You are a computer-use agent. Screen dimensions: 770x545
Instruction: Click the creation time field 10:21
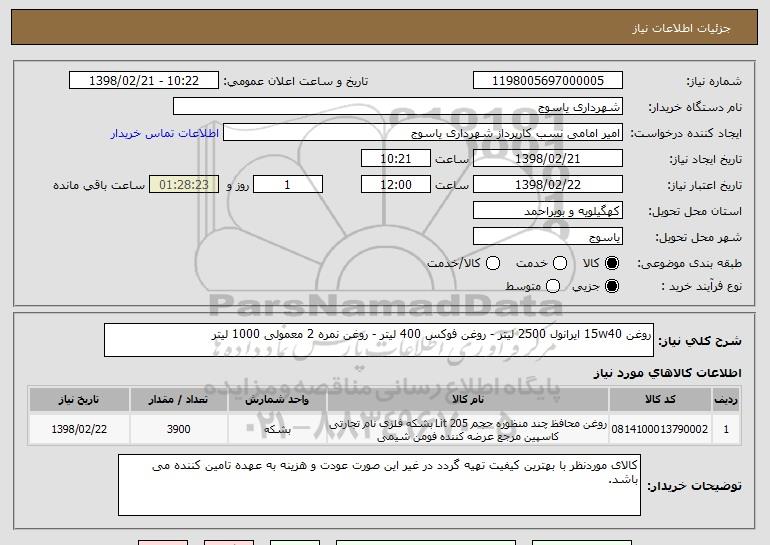[x=396, y=159]
